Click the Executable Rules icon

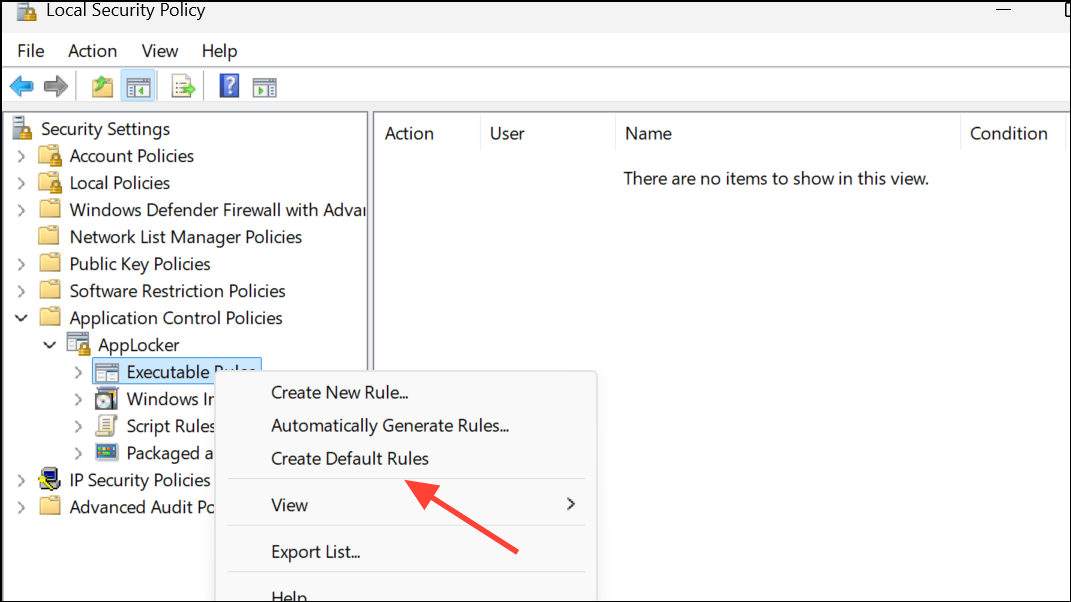click(107, 372)
